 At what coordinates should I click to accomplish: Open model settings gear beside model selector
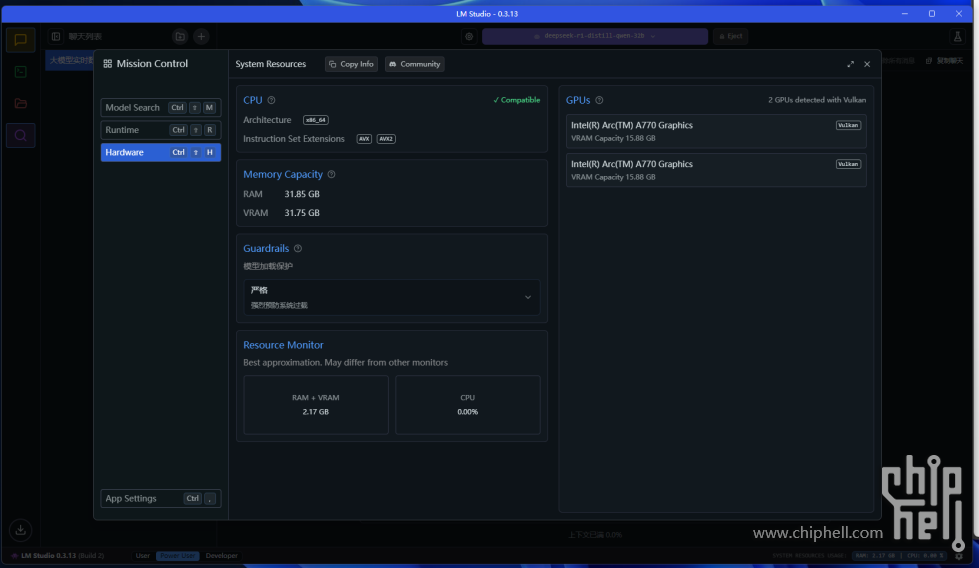[469, 36]
